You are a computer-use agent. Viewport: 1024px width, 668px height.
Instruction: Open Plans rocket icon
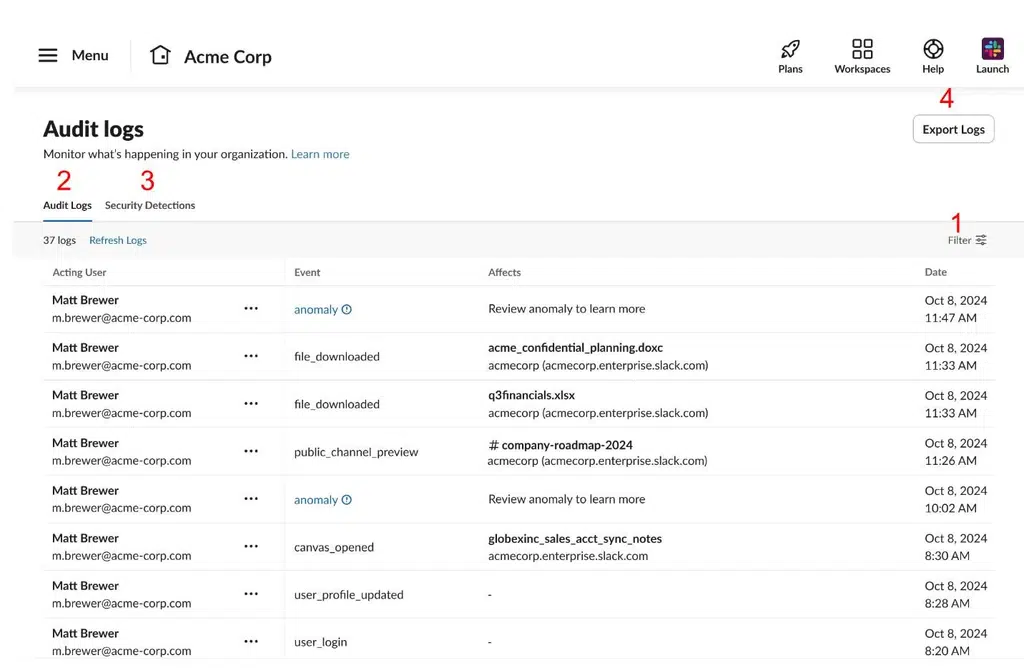coord(790,49)
